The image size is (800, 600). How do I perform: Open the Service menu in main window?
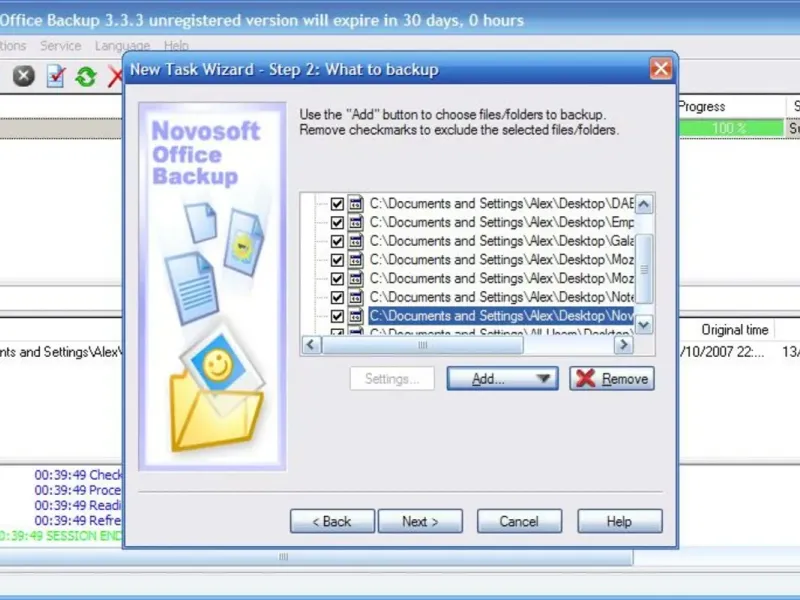60,46
